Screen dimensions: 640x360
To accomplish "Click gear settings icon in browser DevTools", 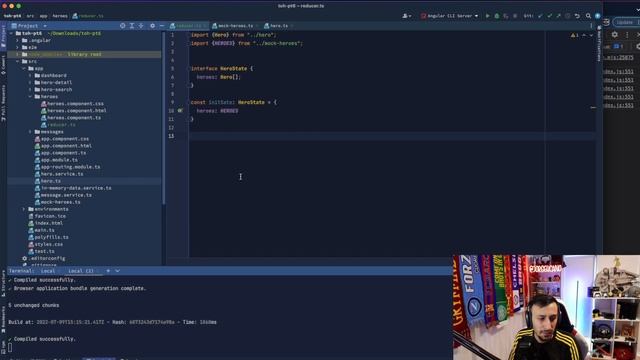I will tap(615, 35).
